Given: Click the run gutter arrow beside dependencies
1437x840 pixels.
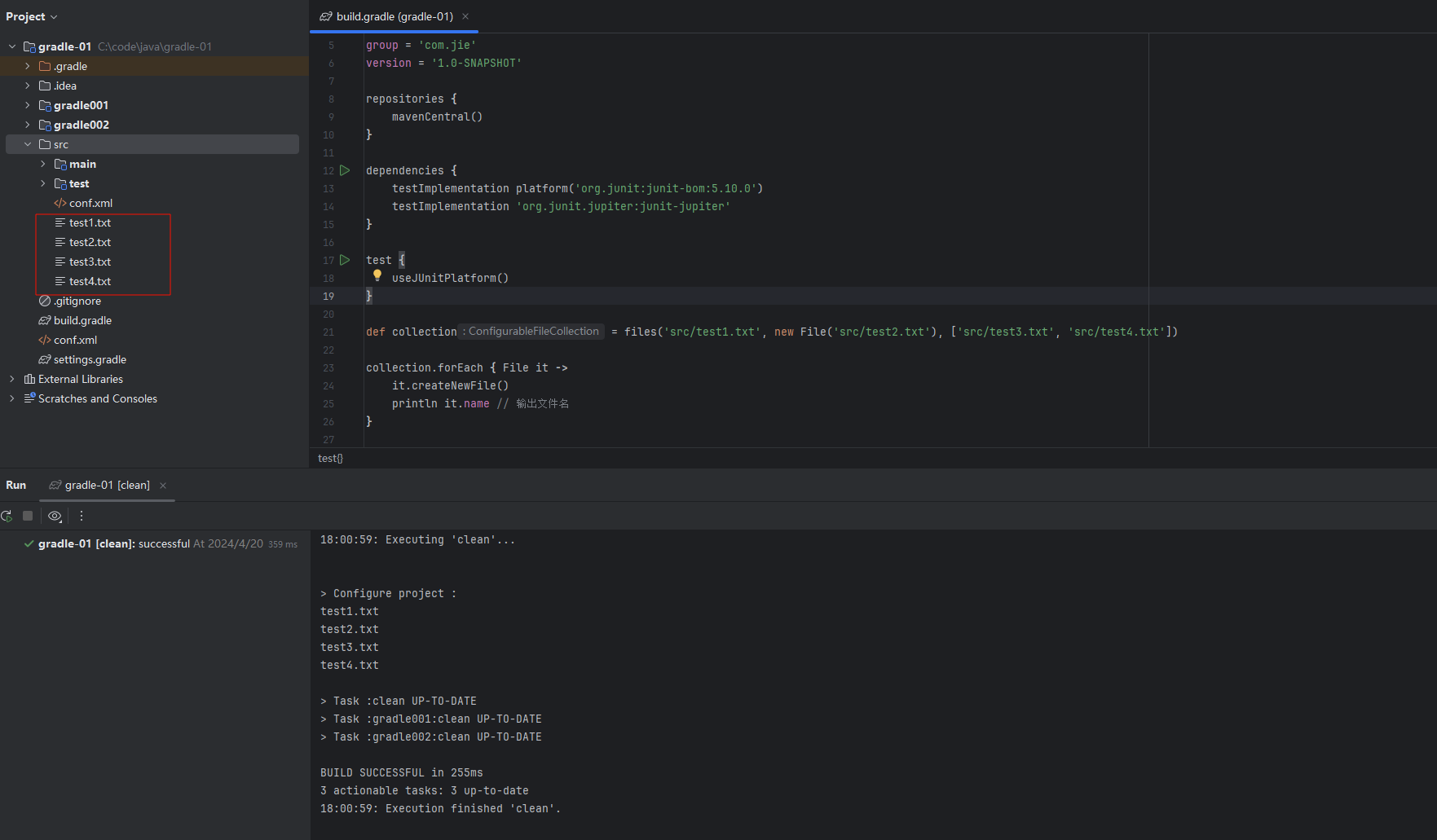Looking at the screenshot, I should [x=345, y=170].
